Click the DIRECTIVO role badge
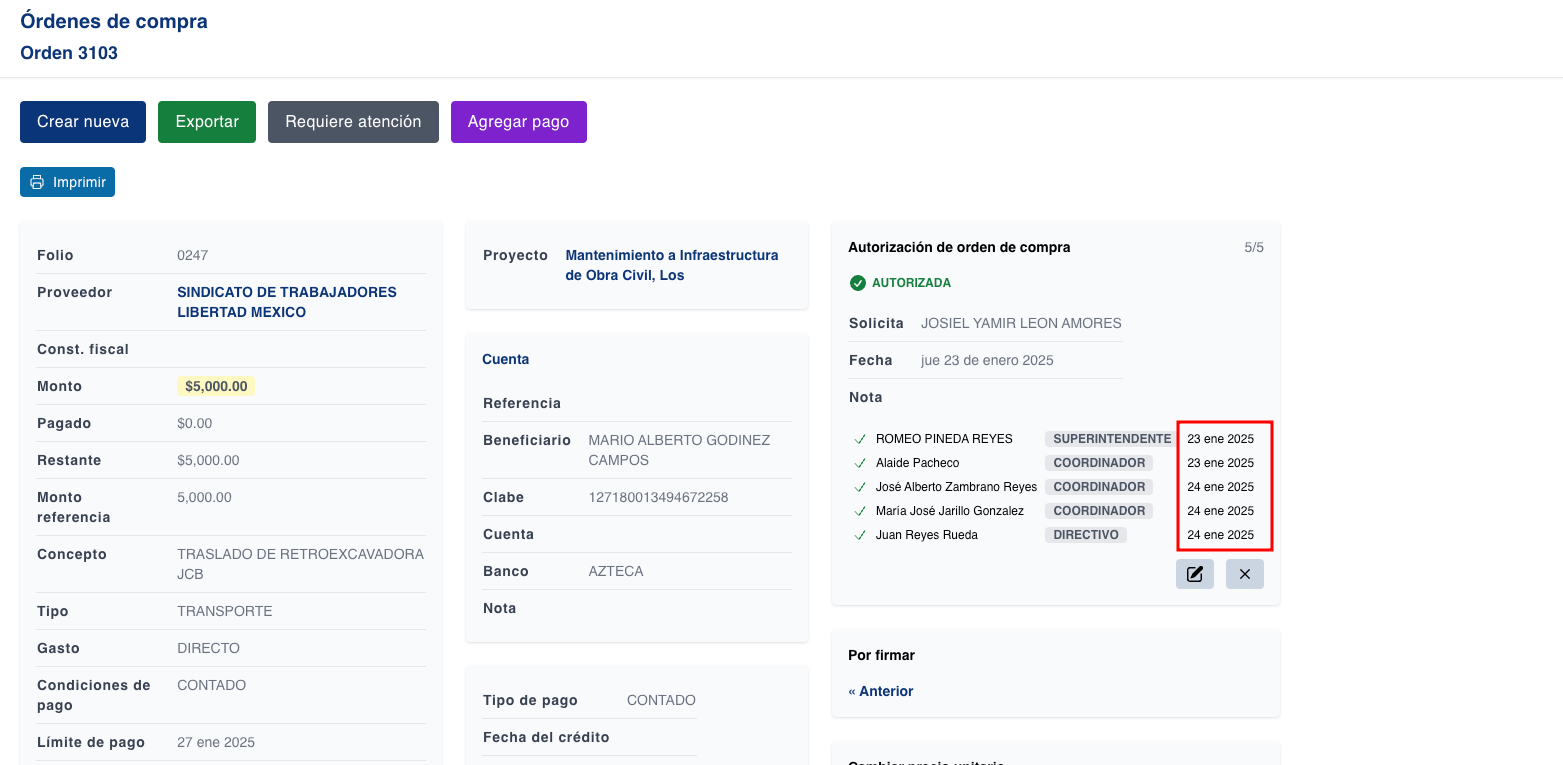This screenshot has height=765, width=1563. (1085, 535)
